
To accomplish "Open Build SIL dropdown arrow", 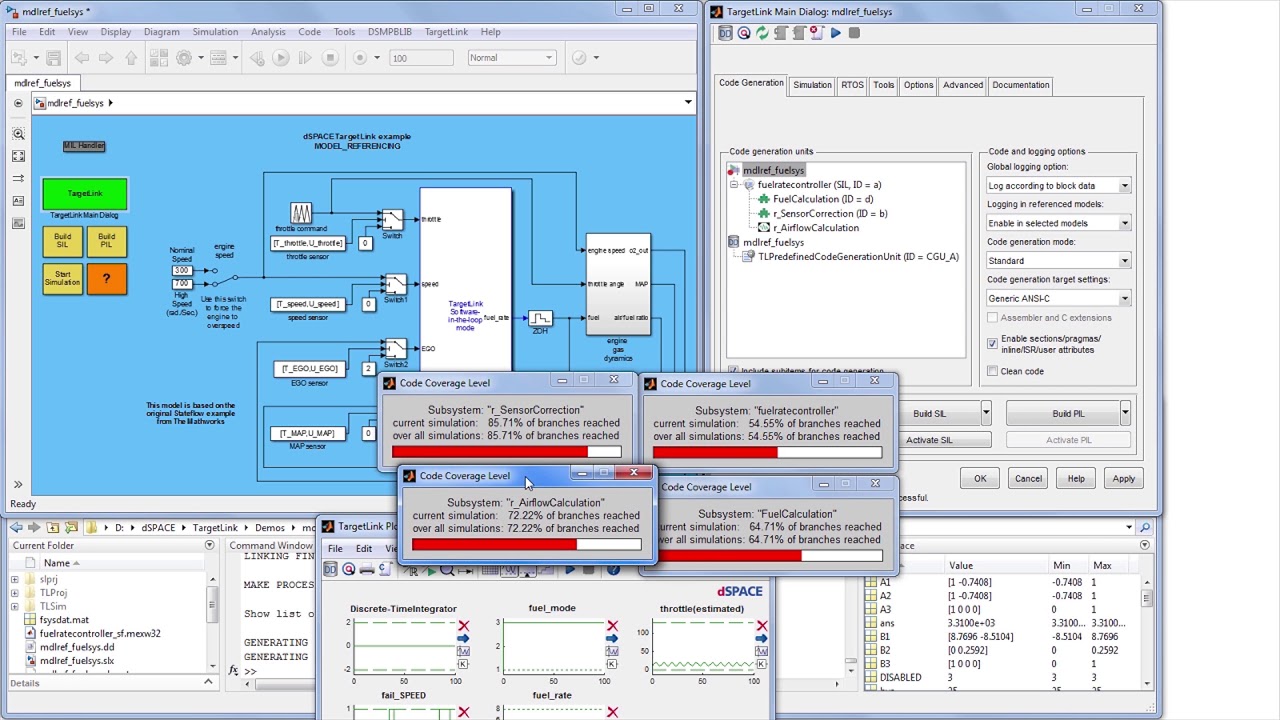I will coord(986,413).
